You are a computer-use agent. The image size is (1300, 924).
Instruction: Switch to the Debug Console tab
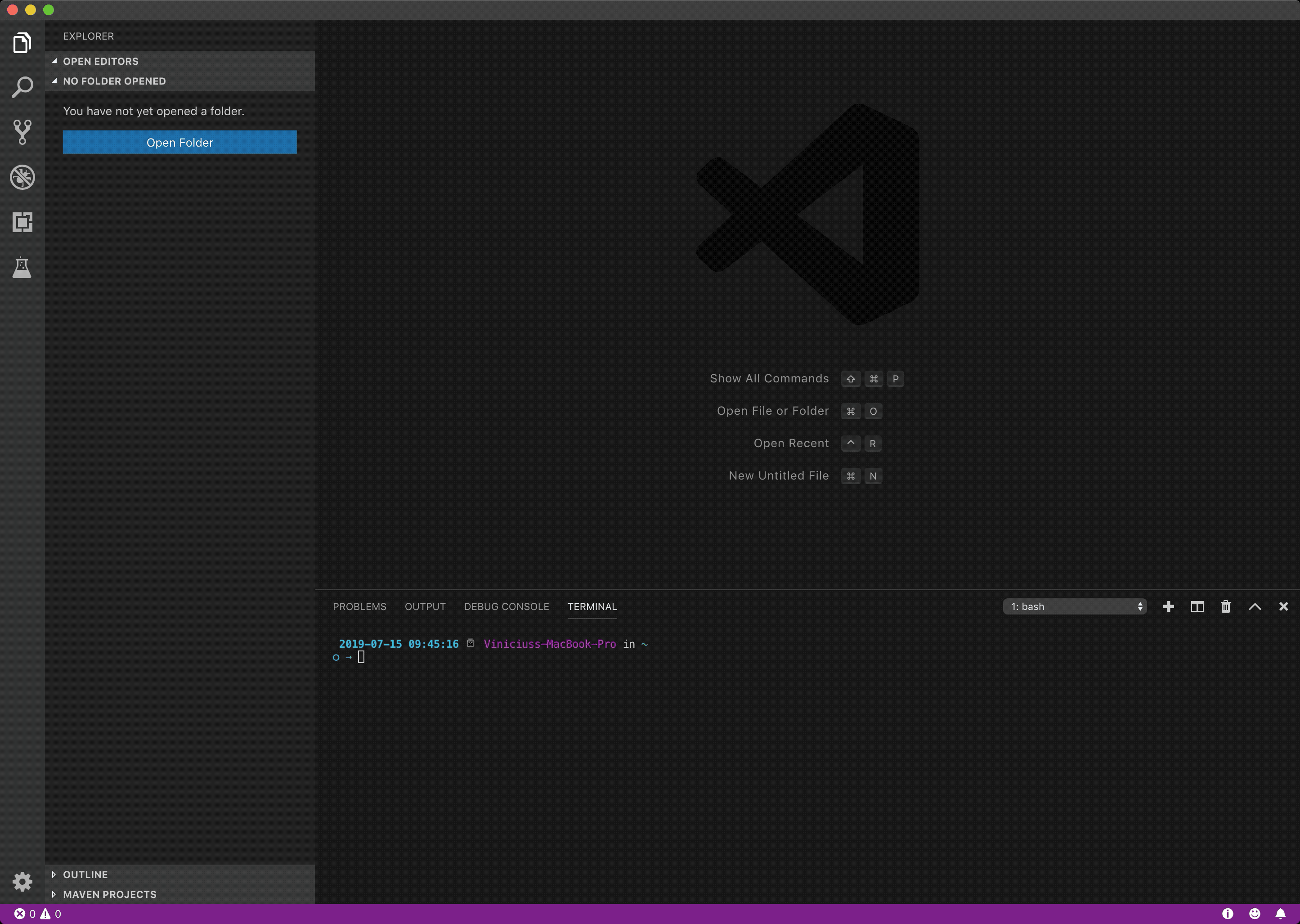(x=507, y=606)
